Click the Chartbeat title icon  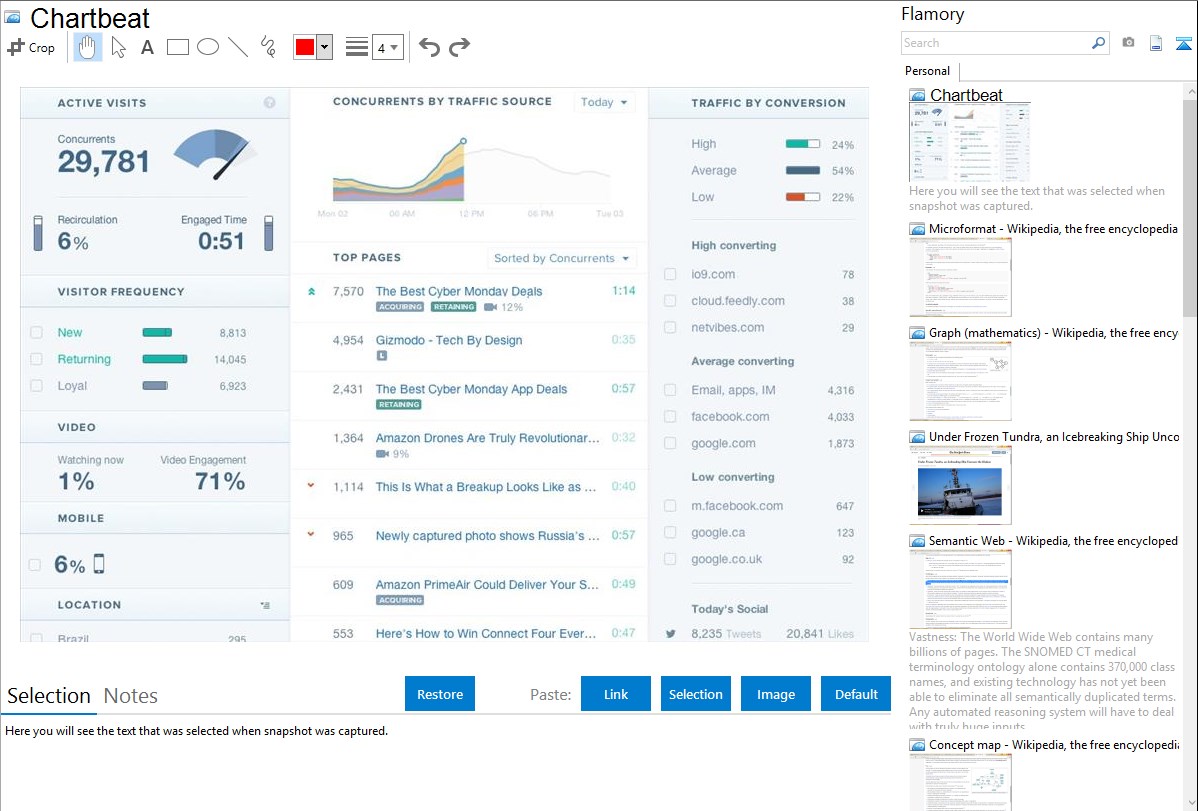coord(11,18)
